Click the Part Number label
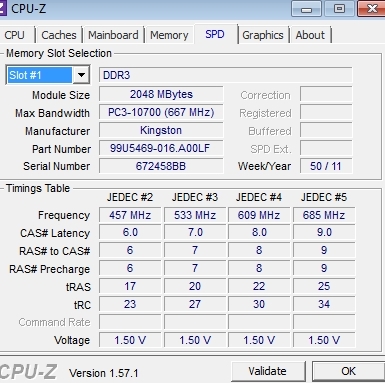The height and width of the screenshot is (383, 385). pos(61,149)
